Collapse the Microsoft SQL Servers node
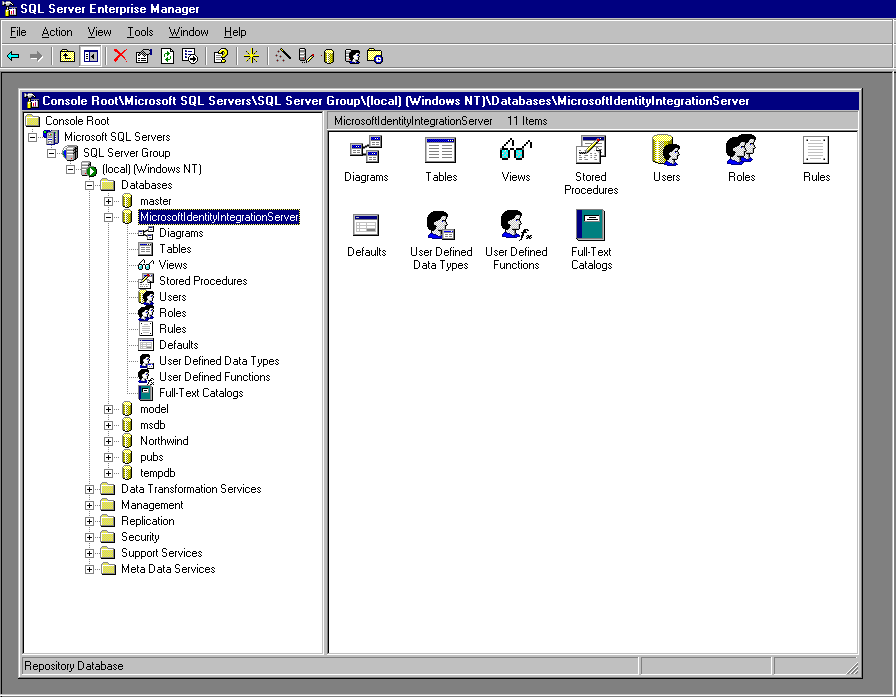This screenshot has height=697, width=896. tap(33, 137)
